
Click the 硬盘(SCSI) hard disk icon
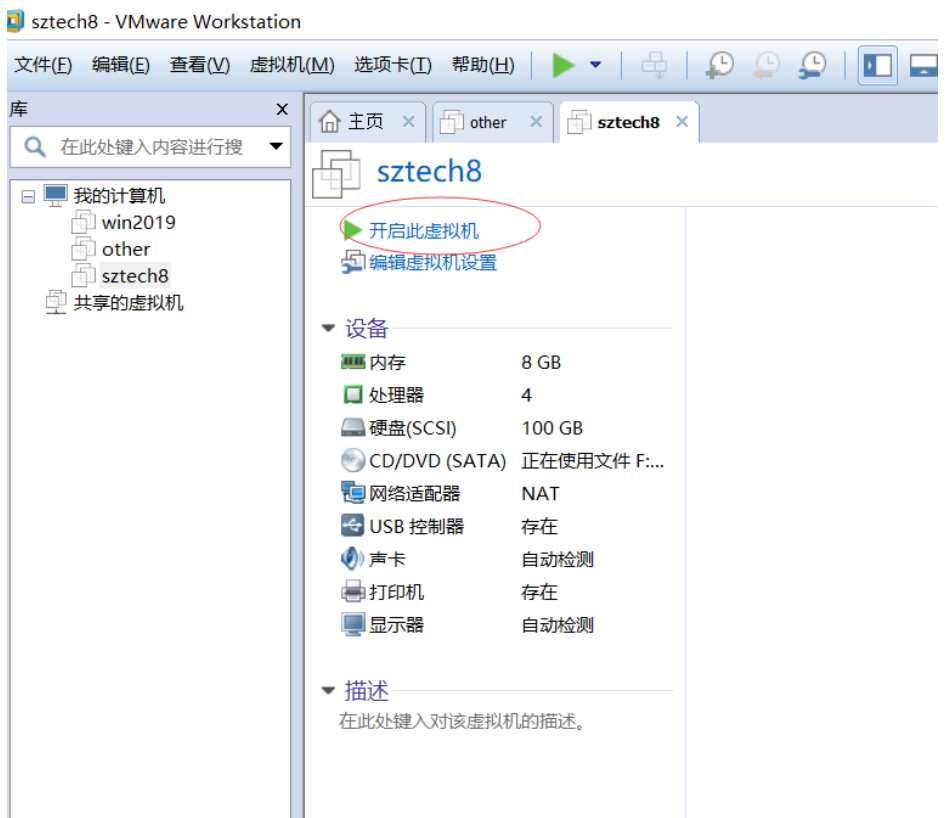point(353,427)
